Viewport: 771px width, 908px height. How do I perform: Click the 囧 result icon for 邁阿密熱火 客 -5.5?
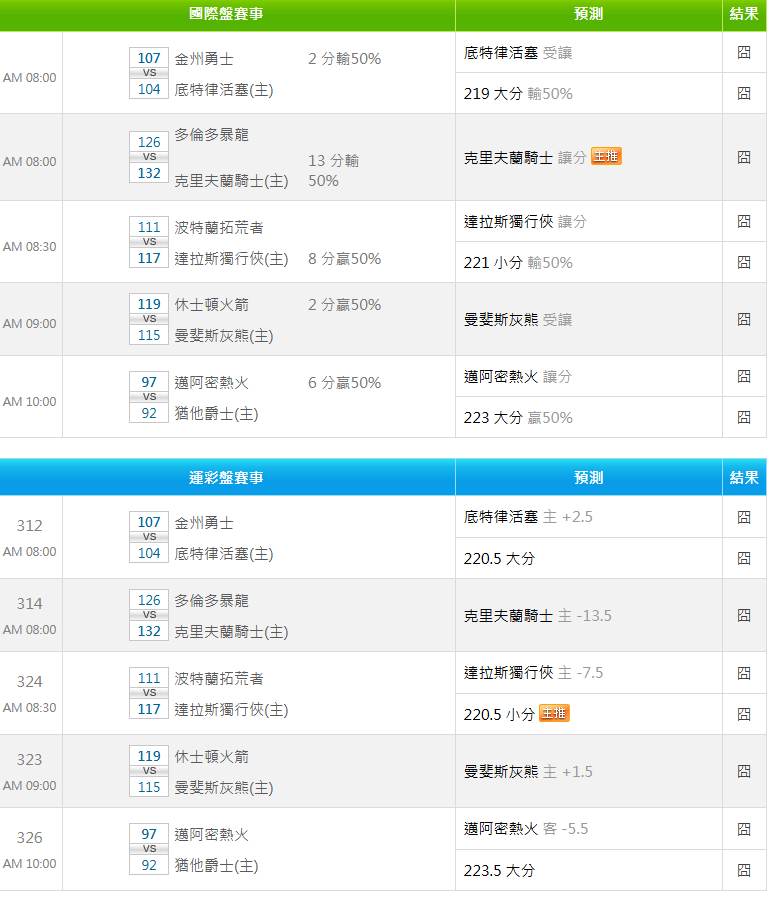744,829
